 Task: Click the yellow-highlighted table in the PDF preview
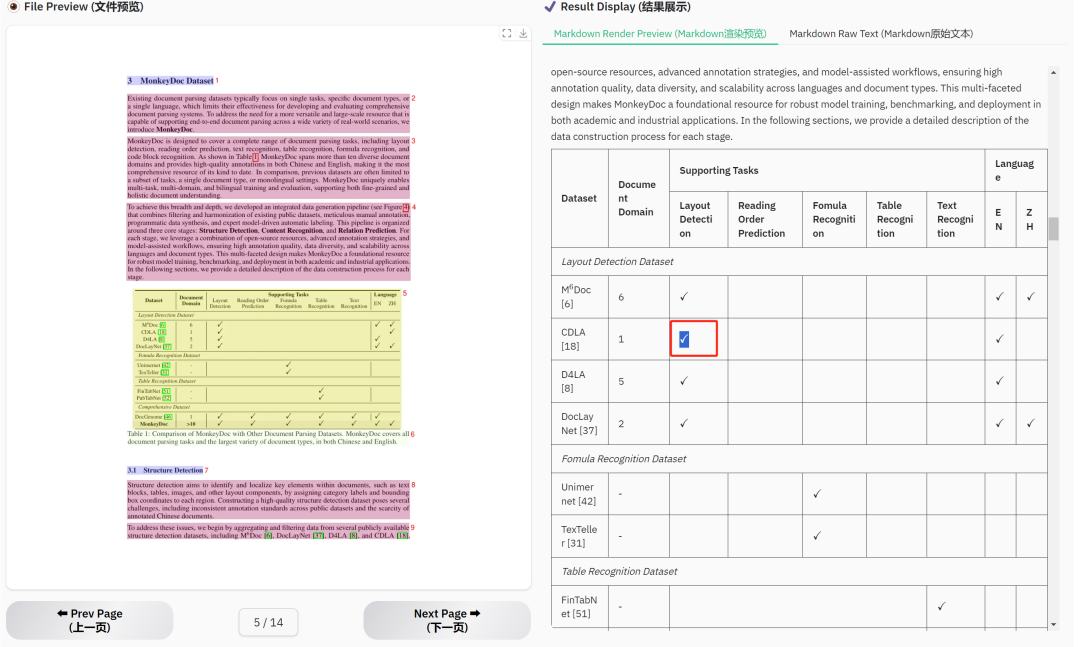(267, 360)
